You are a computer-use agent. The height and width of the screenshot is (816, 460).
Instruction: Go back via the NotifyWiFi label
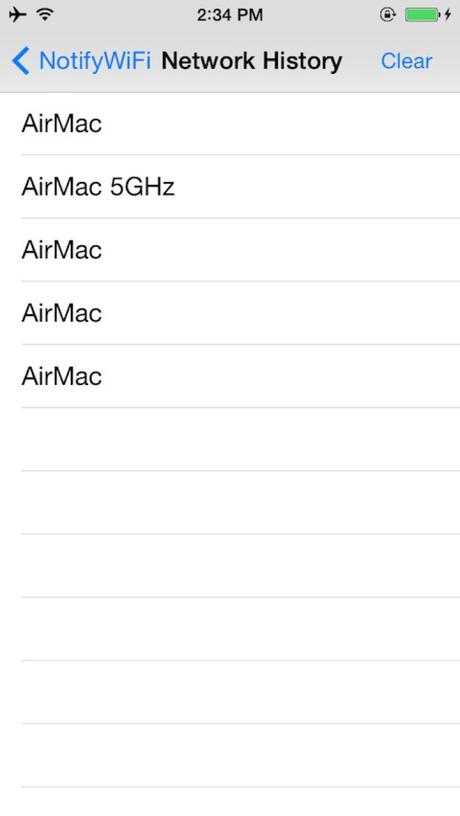coord(95,61)
